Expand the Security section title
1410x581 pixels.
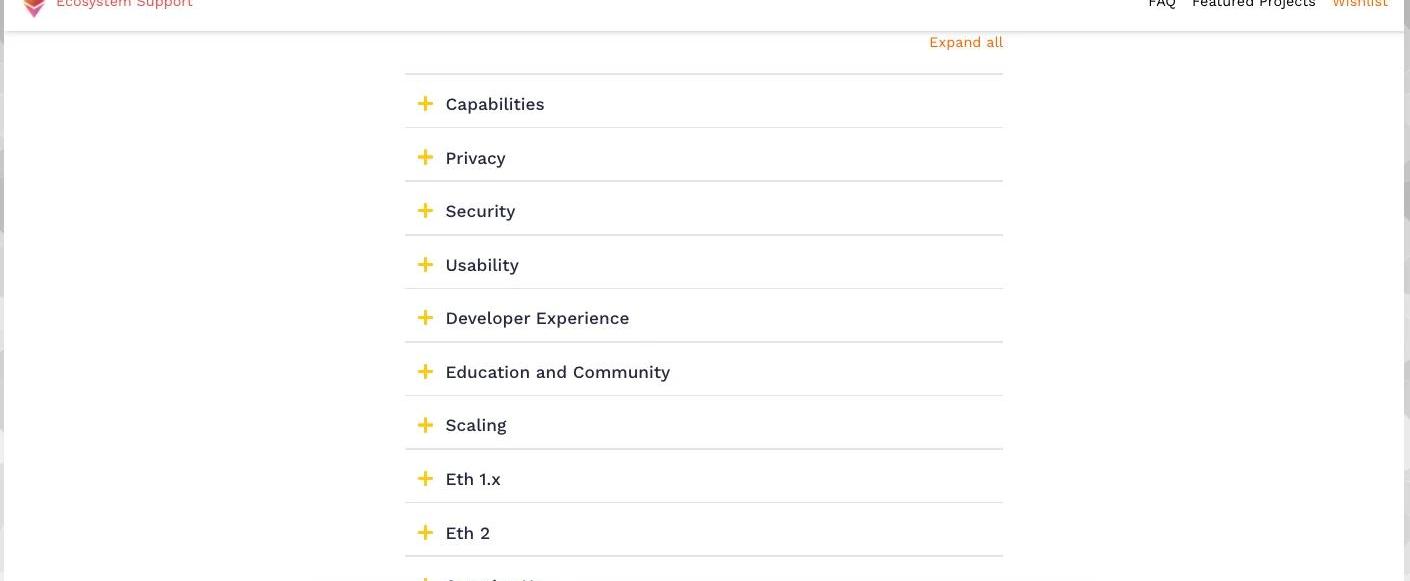click(x=480, y=211)
